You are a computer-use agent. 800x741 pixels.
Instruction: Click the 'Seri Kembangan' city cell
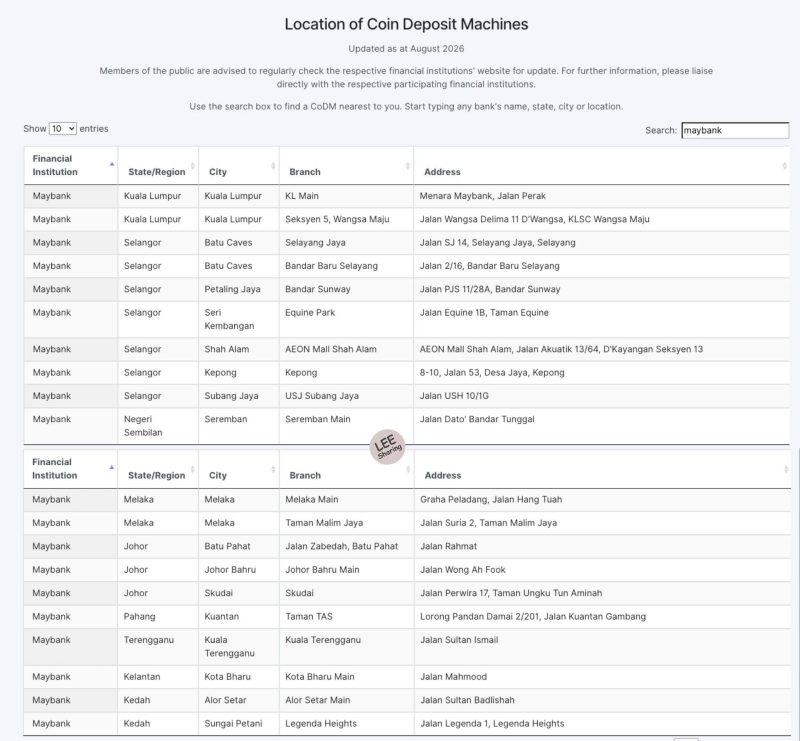(239, 319)
